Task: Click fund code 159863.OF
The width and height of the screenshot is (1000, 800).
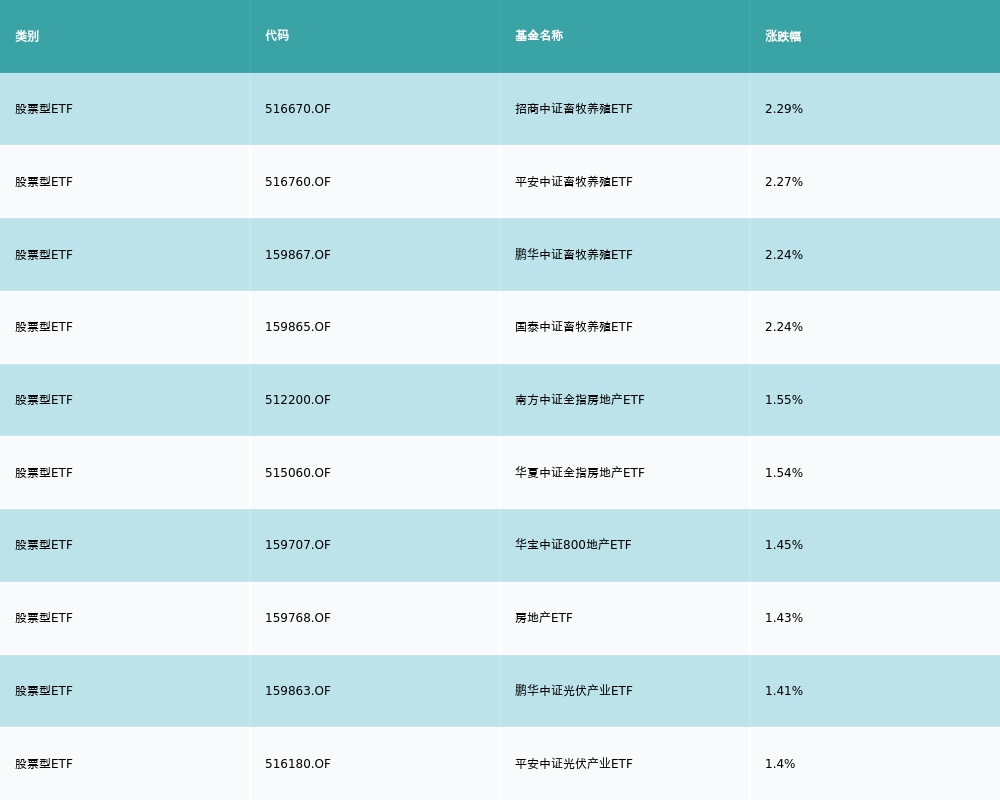Action: 298,691
